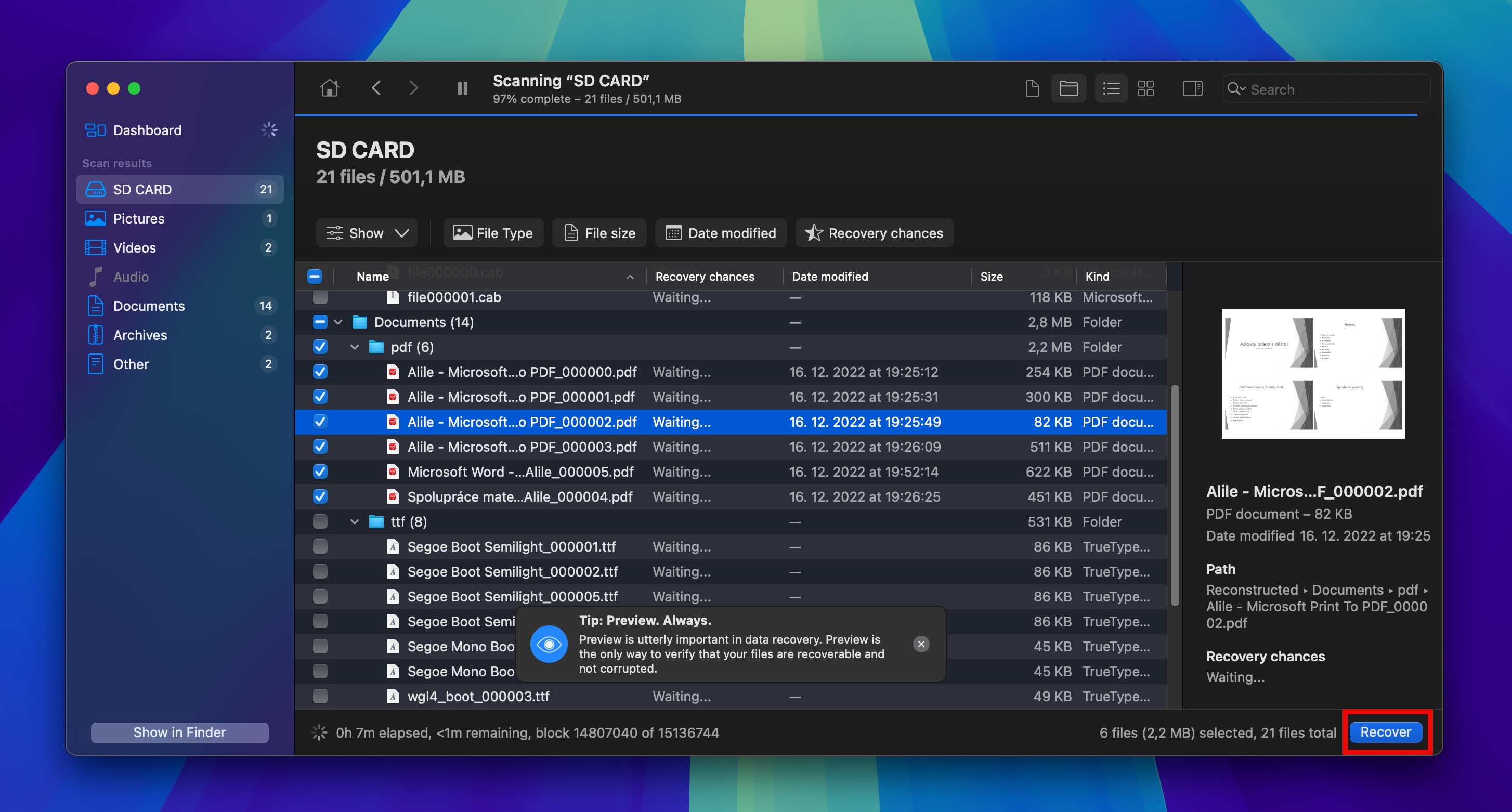Toggle the preview sidebar panel icon
Image resolution: width=1512 pixels, height=812 pixels.
[x=1192, y=88]
